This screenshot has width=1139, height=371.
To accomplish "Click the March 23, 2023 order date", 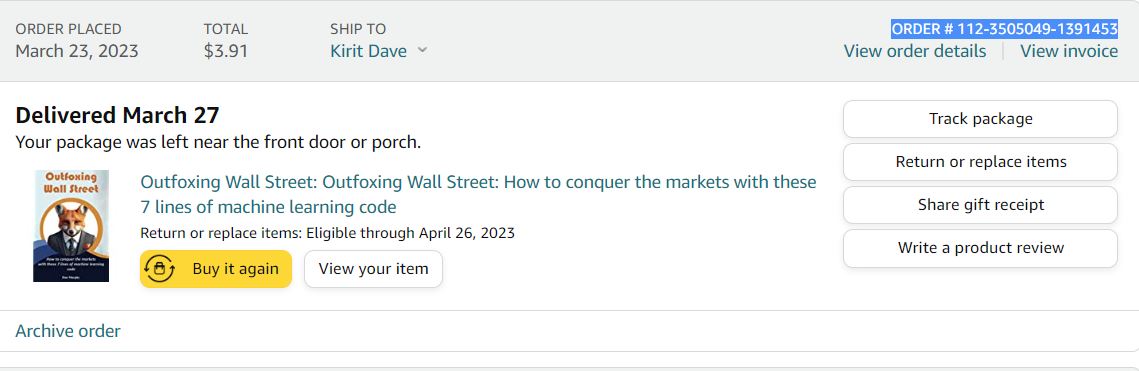I will (x=77, y=51).
